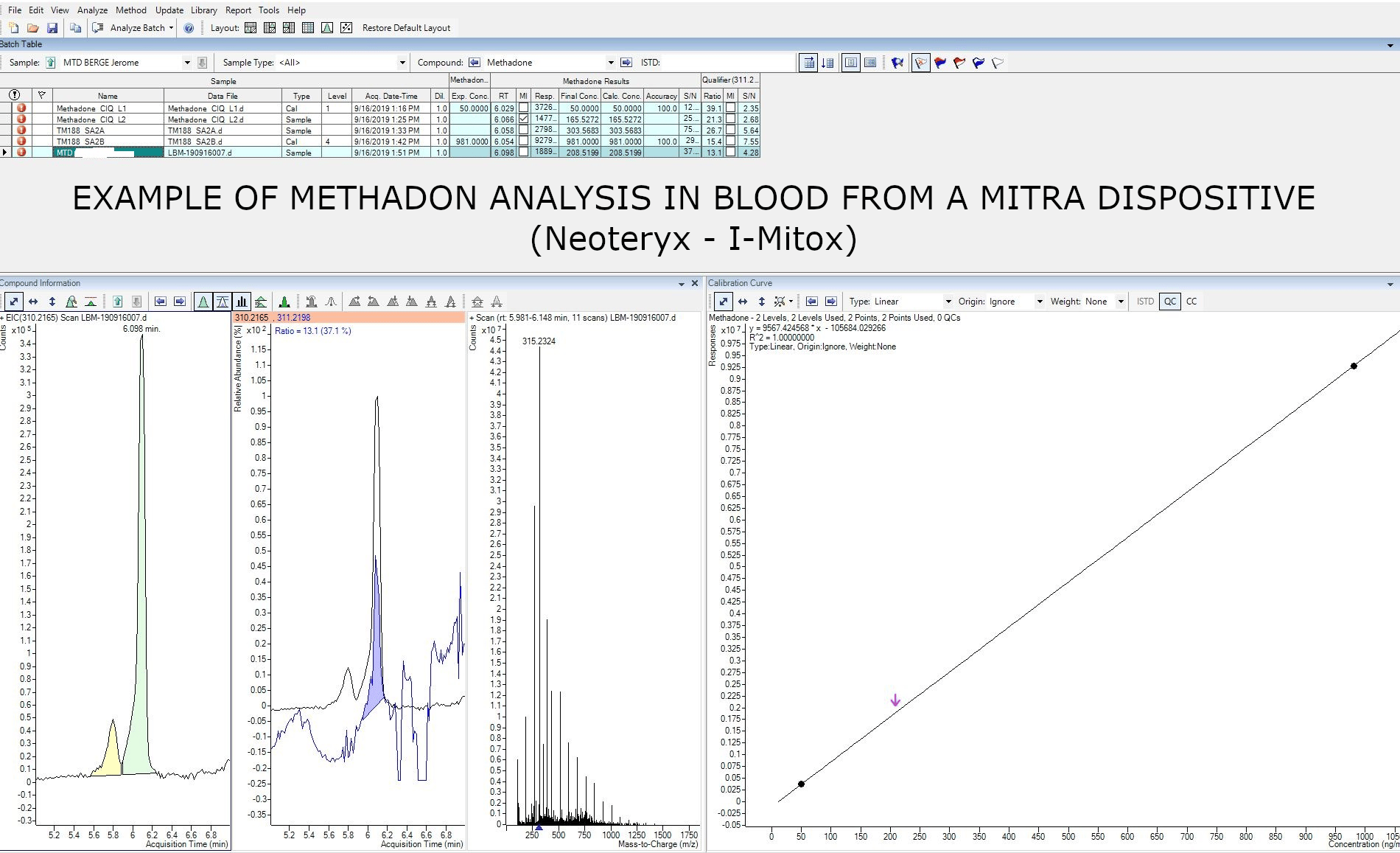Toggle the CC button in Calibration Curve panel

[1191, 302]
